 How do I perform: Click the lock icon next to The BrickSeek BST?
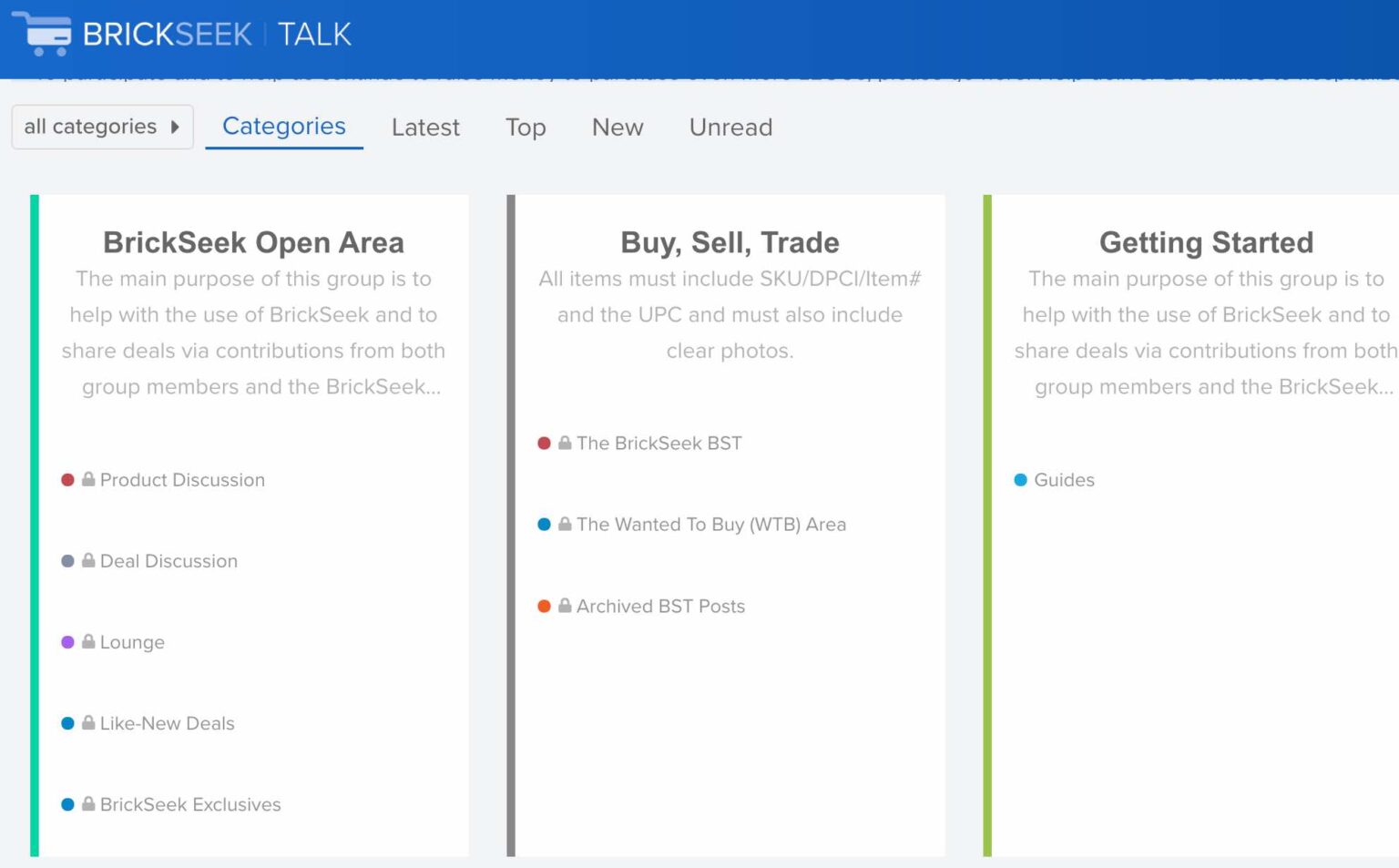(x=564, y=443)
